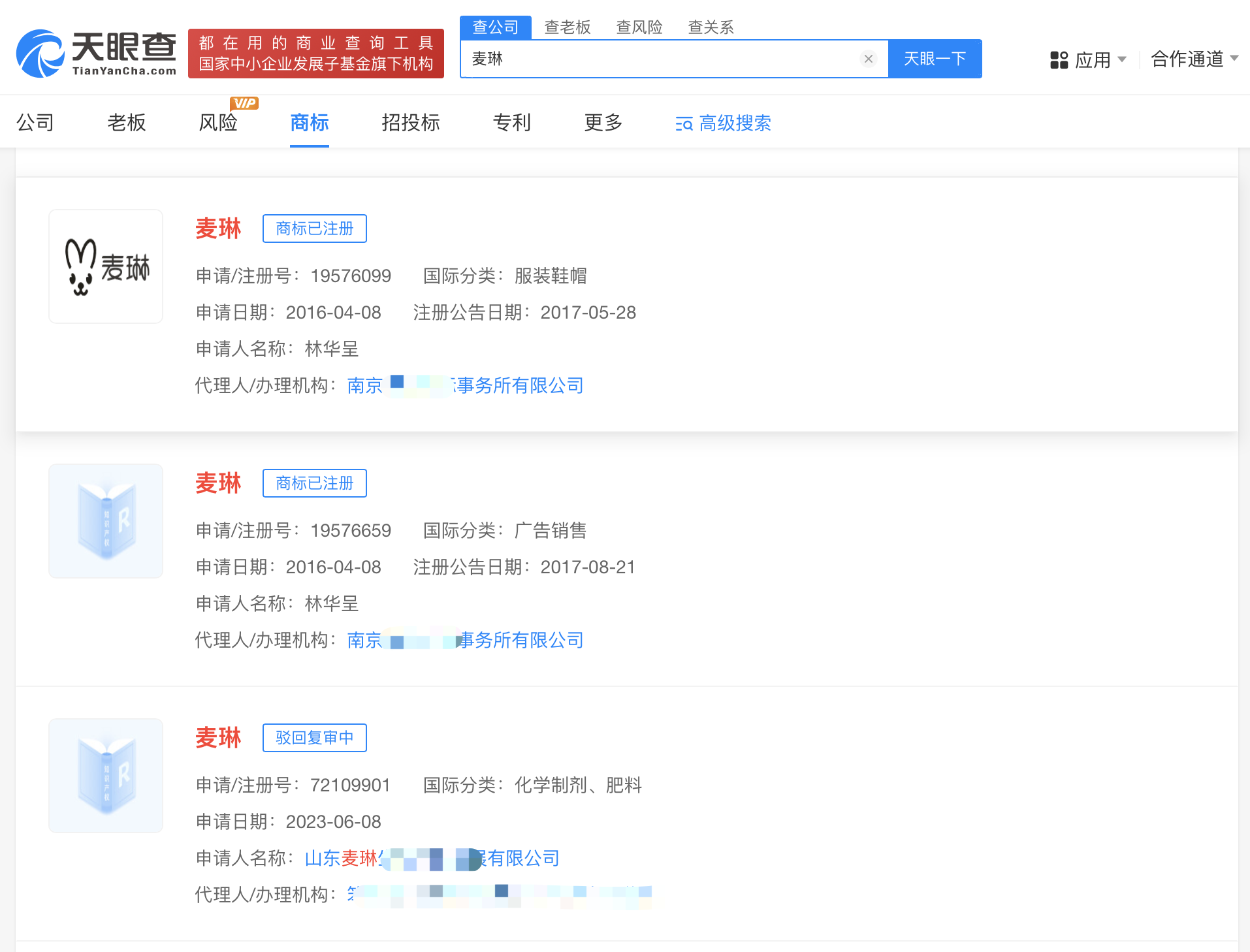1250x952 pixels.
Task: Click registration number 19576659
Action: [351, 530]
